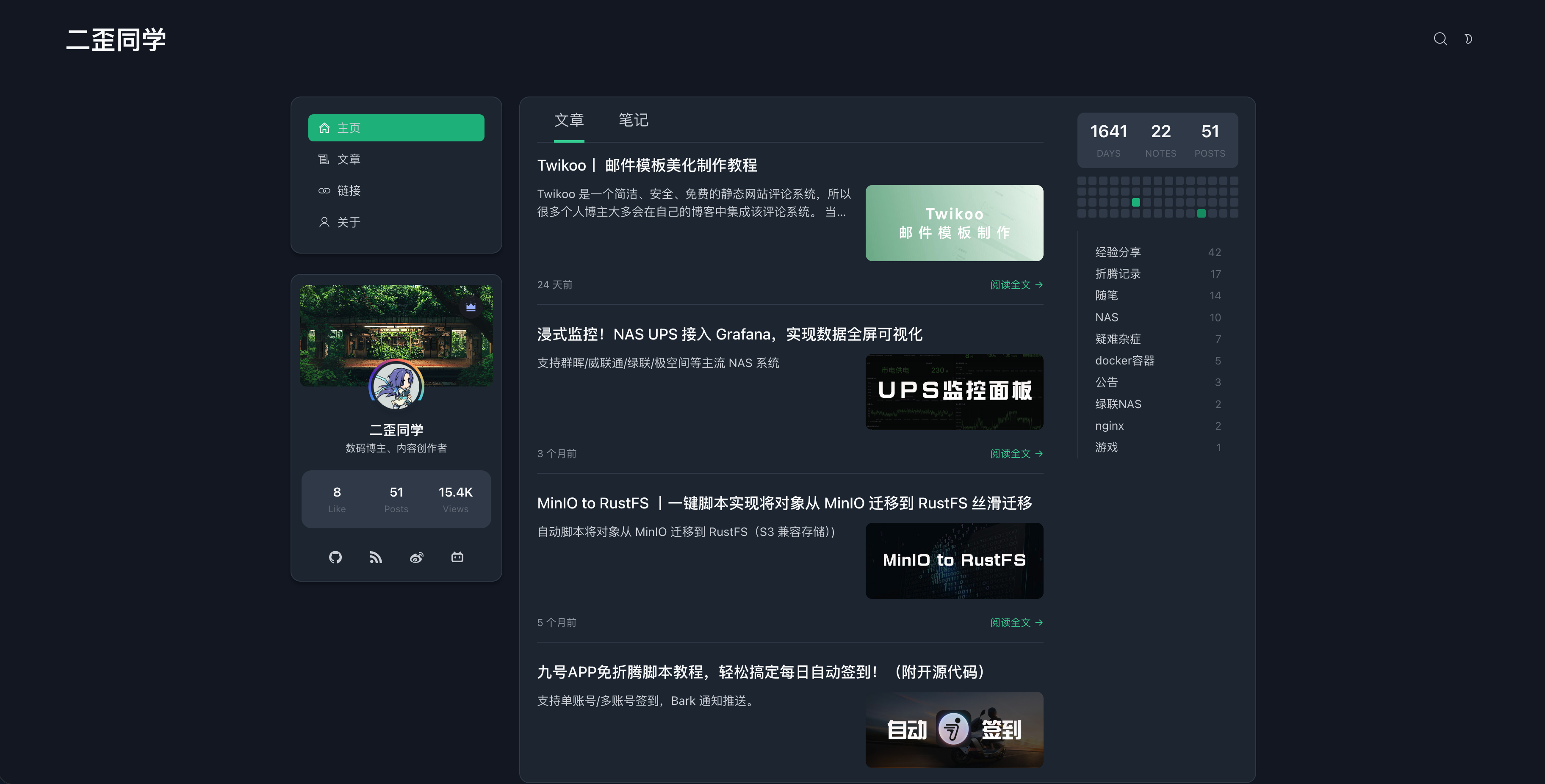Click the profile avatar image
This screenshot has height=784, width=1545.
pos(396,386)
